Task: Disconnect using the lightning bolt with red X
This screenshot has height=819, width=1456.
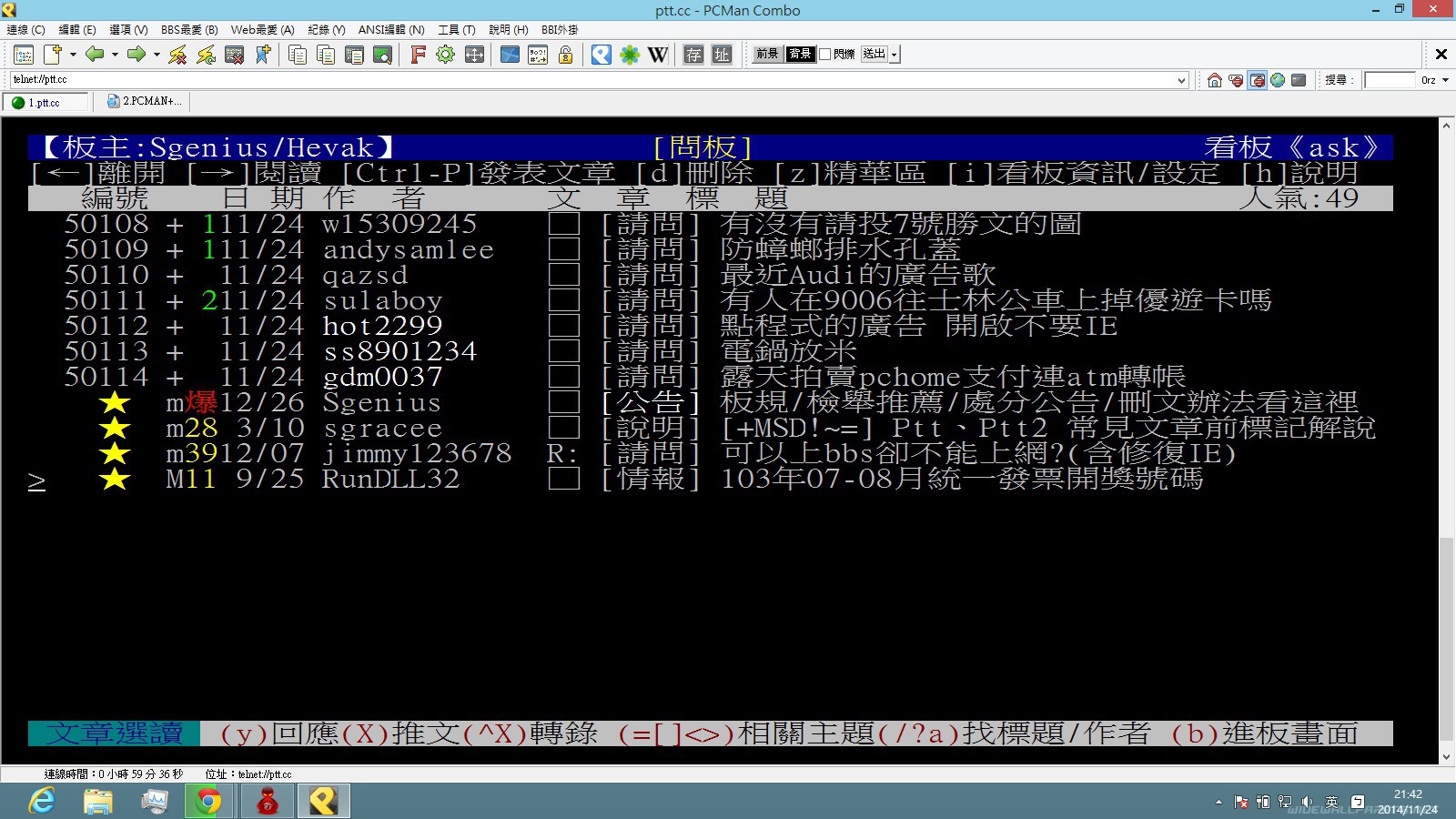Action: pyautogui.click(x=177, y=55)
